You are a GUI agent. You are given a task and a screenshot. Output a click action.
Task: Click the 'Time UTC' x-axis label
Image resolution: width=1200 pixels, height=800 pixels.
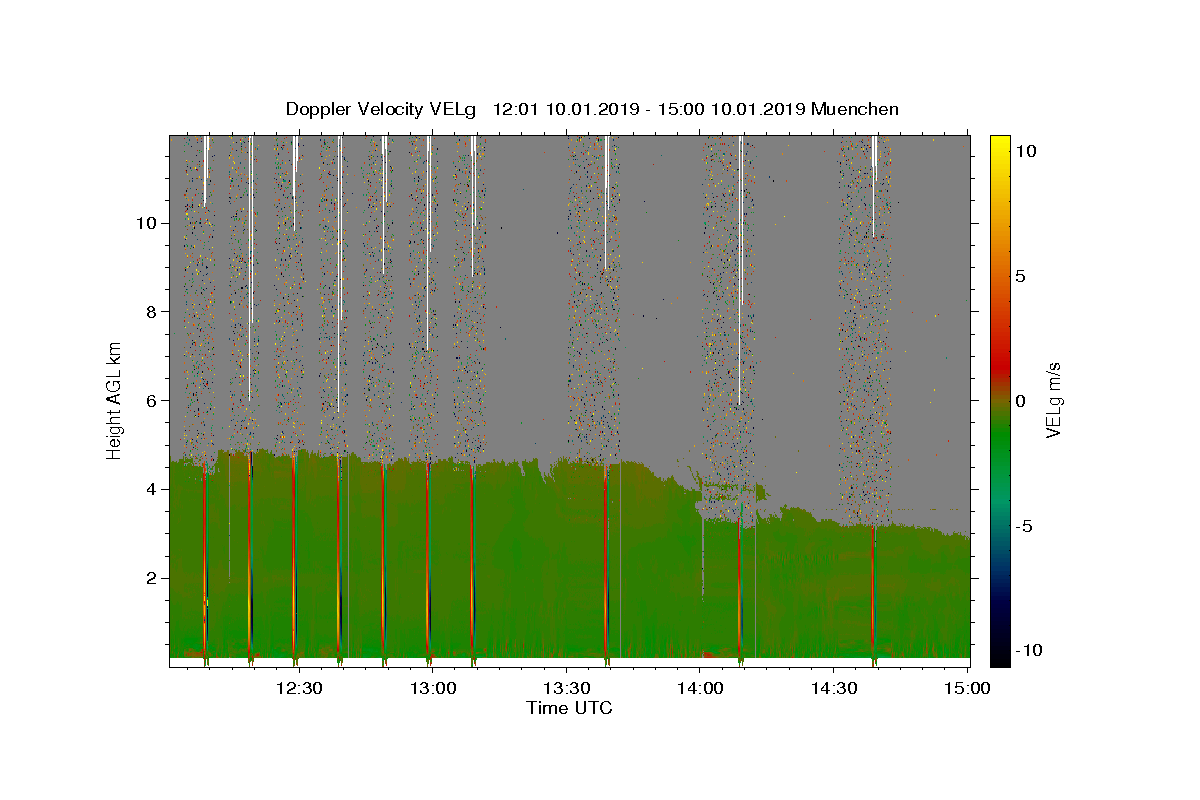point(569,708)
